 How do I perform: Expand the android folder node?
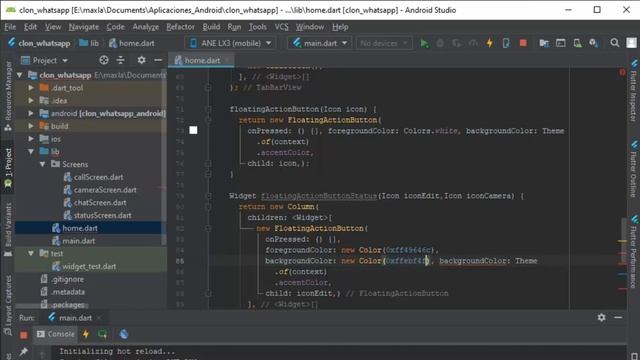click(31, 113)
